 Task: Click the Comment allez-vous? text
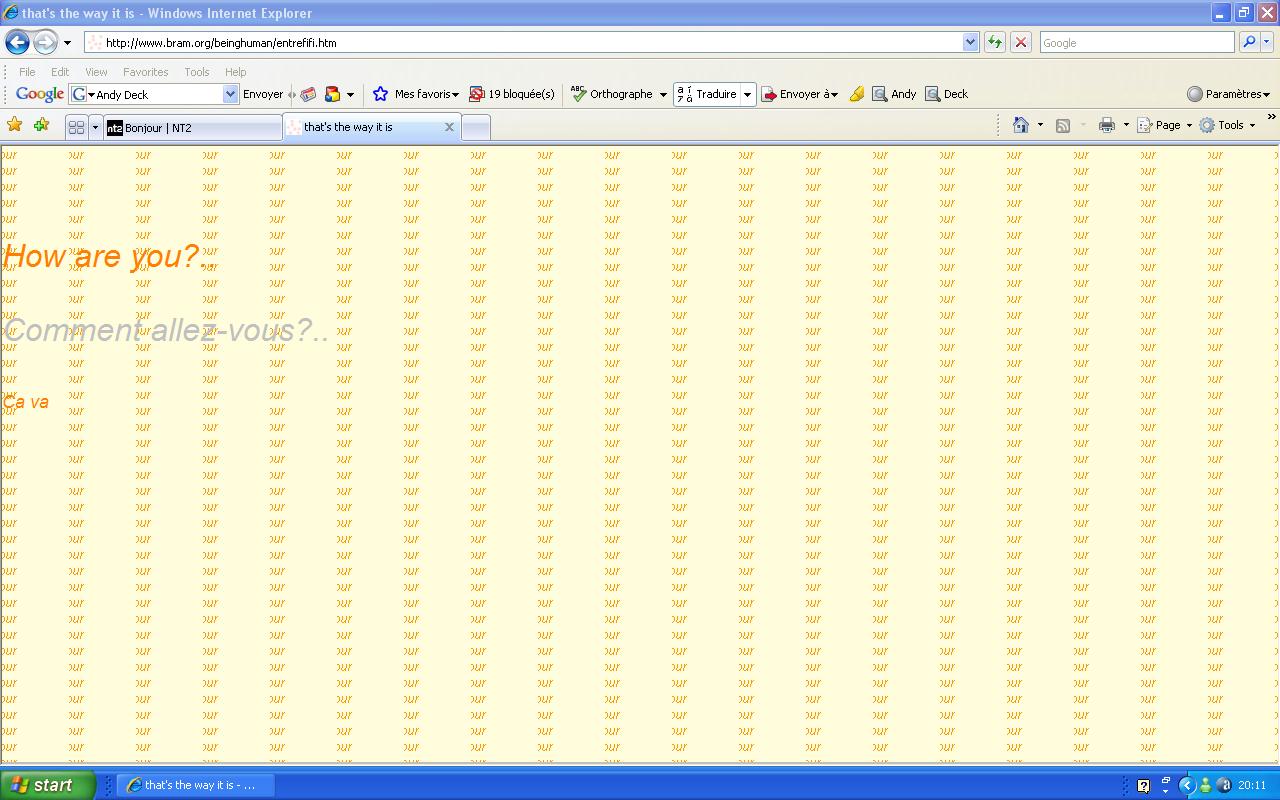(166, 330)
